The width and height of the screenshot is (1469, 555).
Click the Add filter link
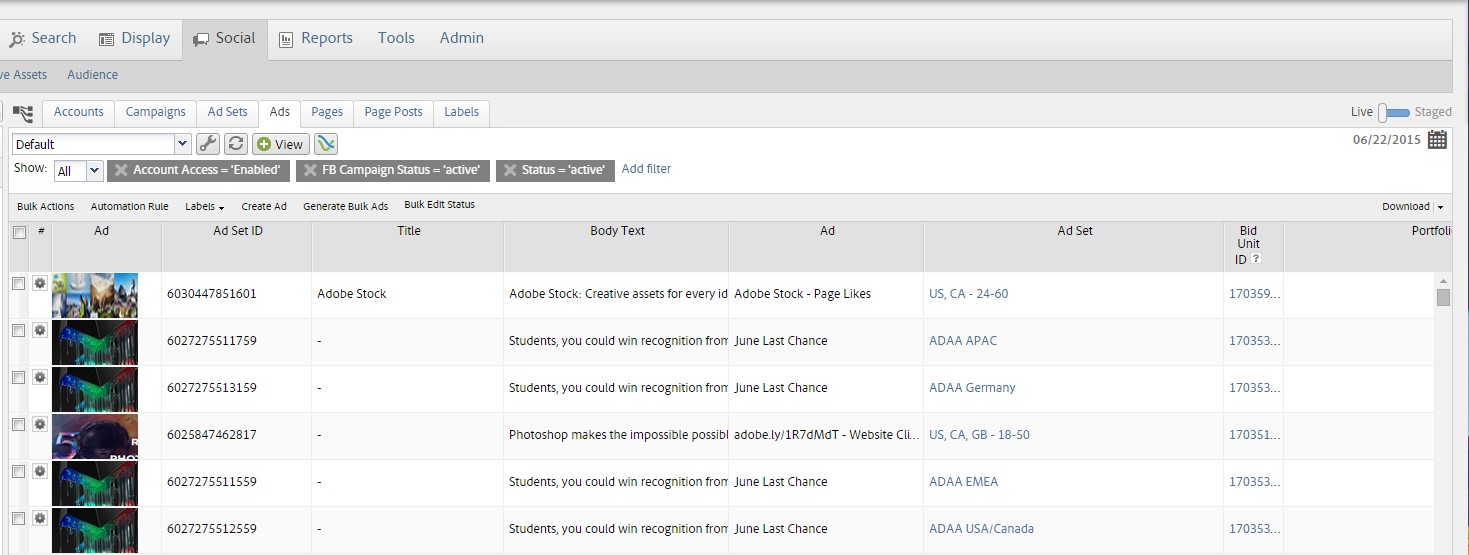pyautogui.click(x=646, y=169)
